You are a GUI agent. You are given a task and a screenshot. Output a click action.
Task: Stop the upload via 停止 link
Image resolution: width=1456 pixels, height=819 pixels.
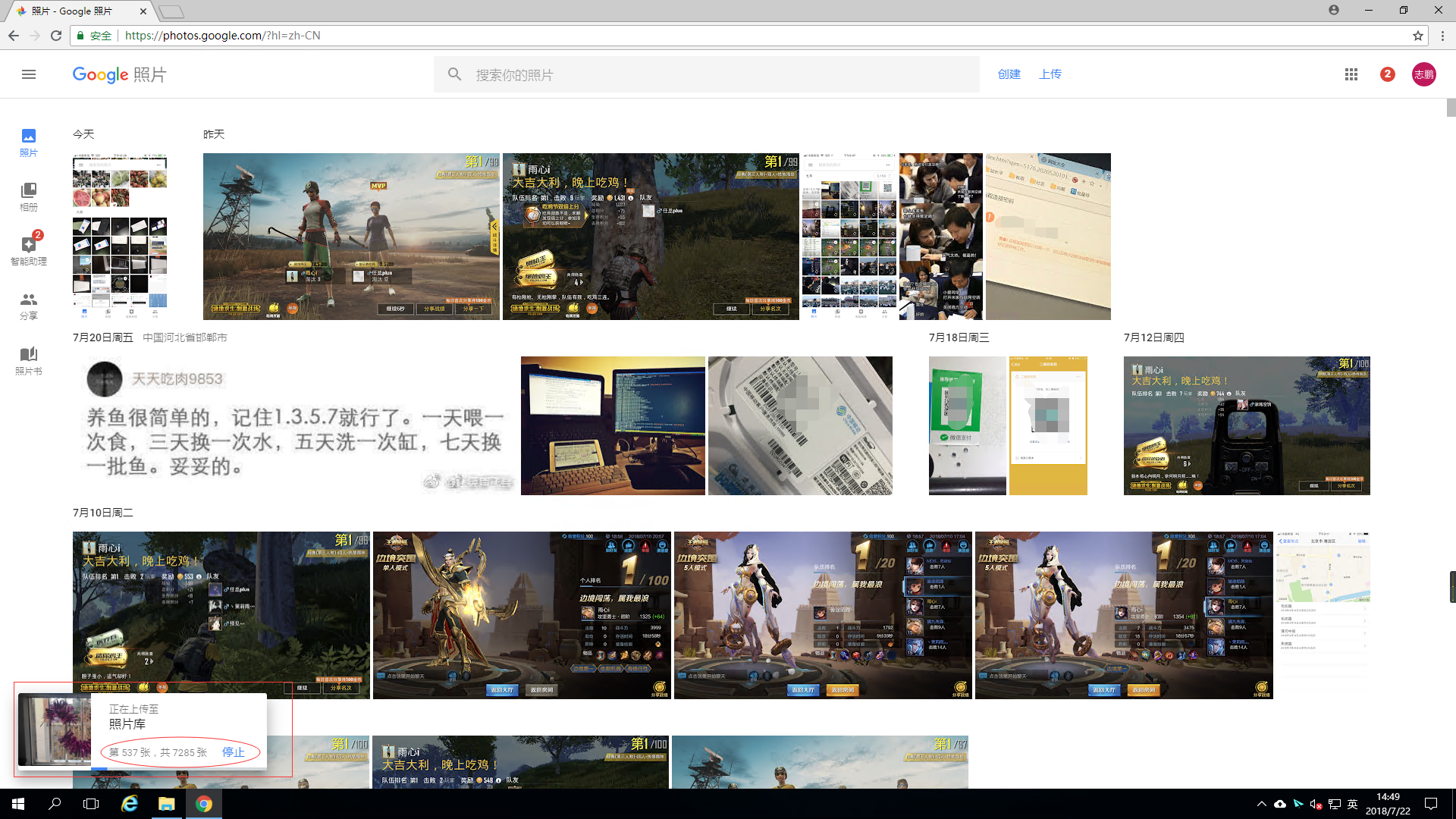click(233, 752)
